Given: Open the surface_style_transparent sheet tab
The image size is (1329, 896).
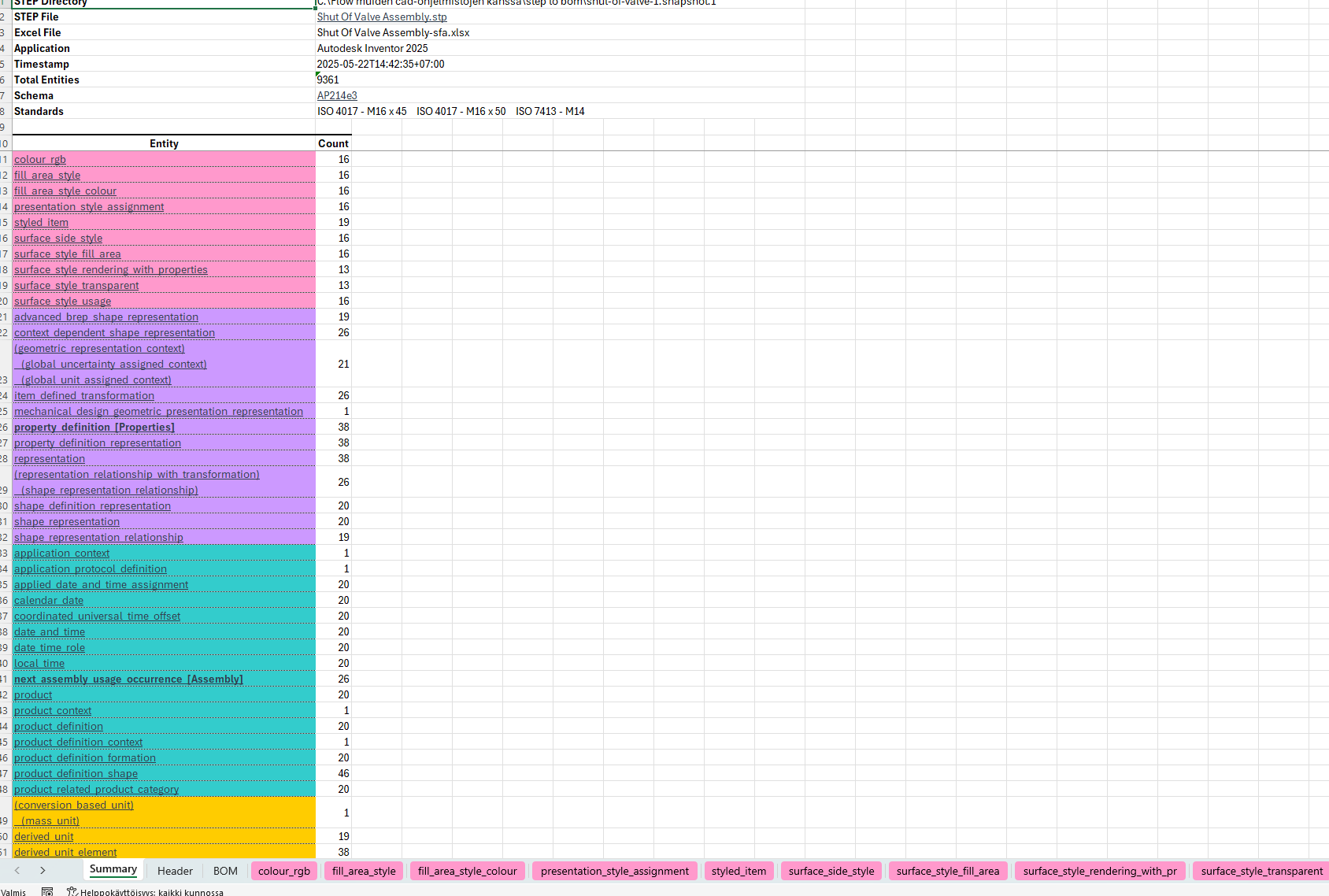Looking at the screenshot, I should coord(1261,871).
